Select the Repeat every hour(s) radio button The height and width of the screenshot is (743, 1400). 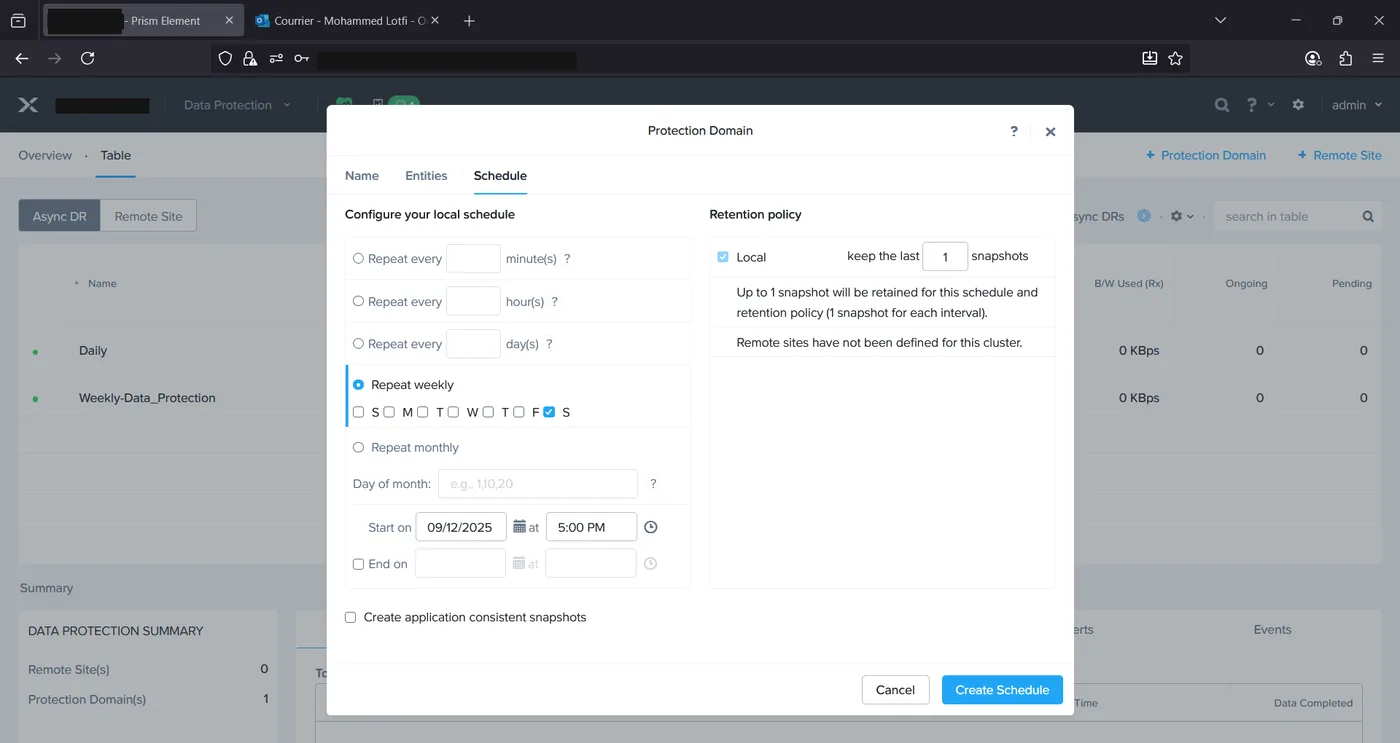358,301
